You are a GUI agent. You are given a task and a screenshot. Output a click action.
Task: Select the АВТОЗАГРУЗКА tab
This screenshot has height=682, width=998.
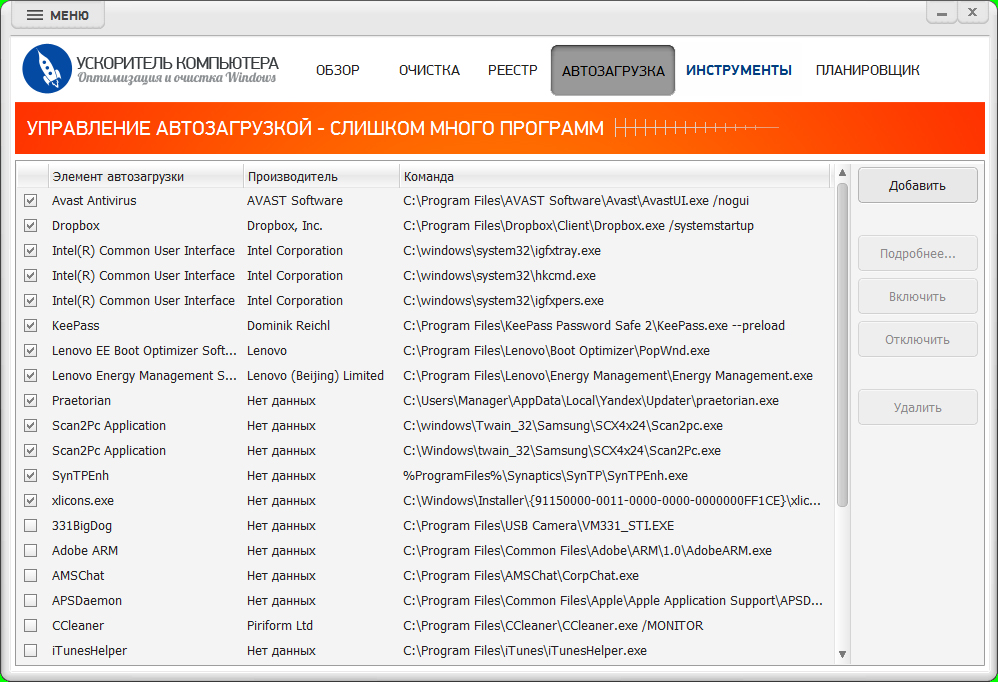[613, 71]
